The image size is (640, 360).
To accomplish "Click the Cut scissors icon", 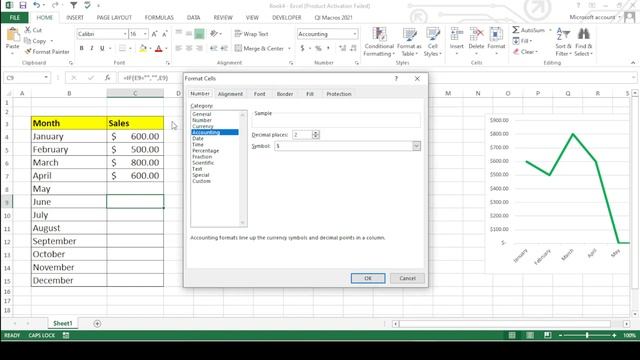I will (x=28, y=30).
